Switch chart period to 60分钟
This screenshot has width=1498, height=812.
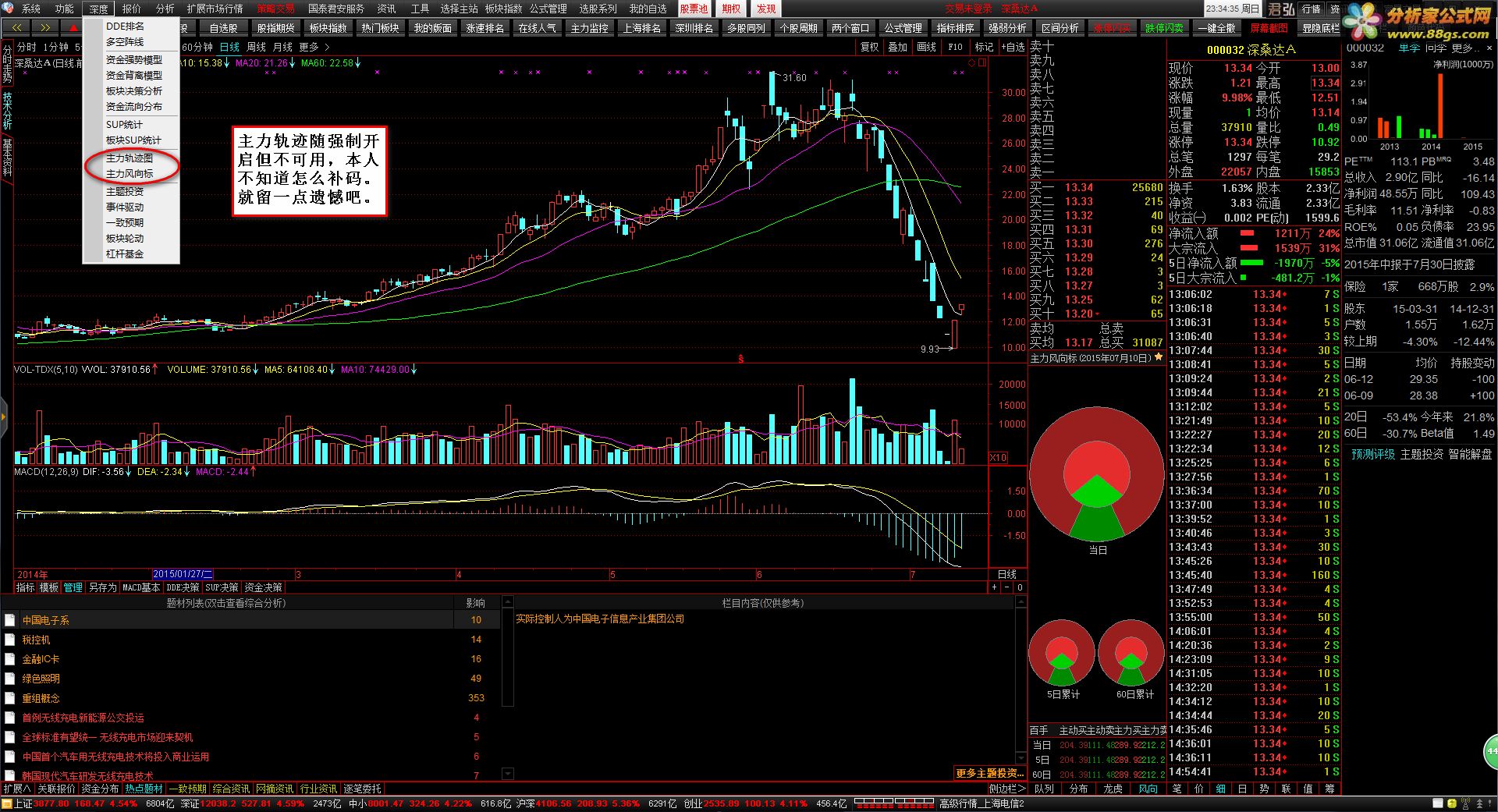tap(197, 47)
